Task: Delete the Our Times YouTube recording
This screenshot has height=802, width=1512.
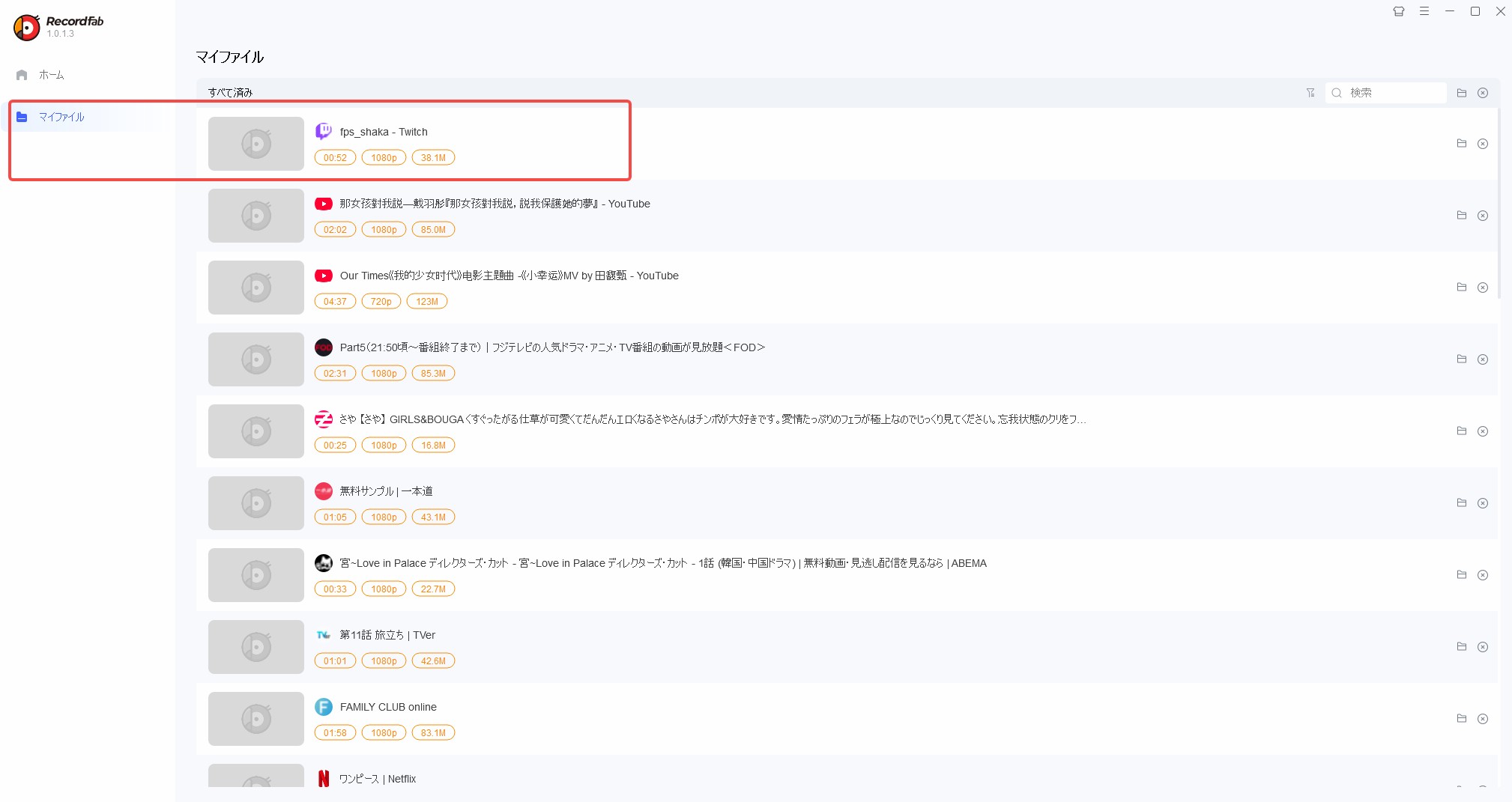Action: pyautogui.click(x=1483, y=288)
